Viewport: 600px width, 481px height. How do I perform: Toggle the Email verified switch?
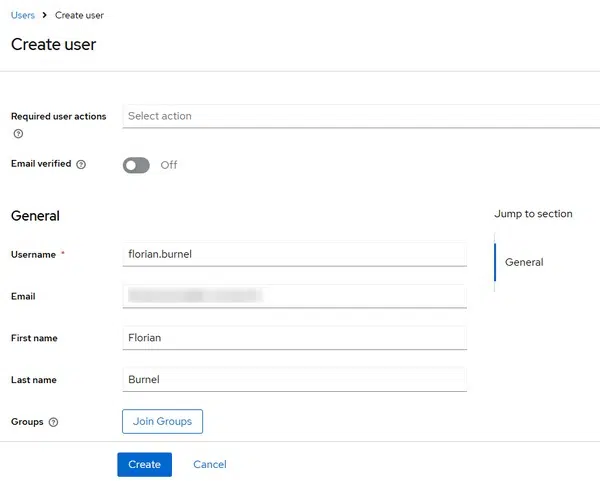[x=136, y=165]
